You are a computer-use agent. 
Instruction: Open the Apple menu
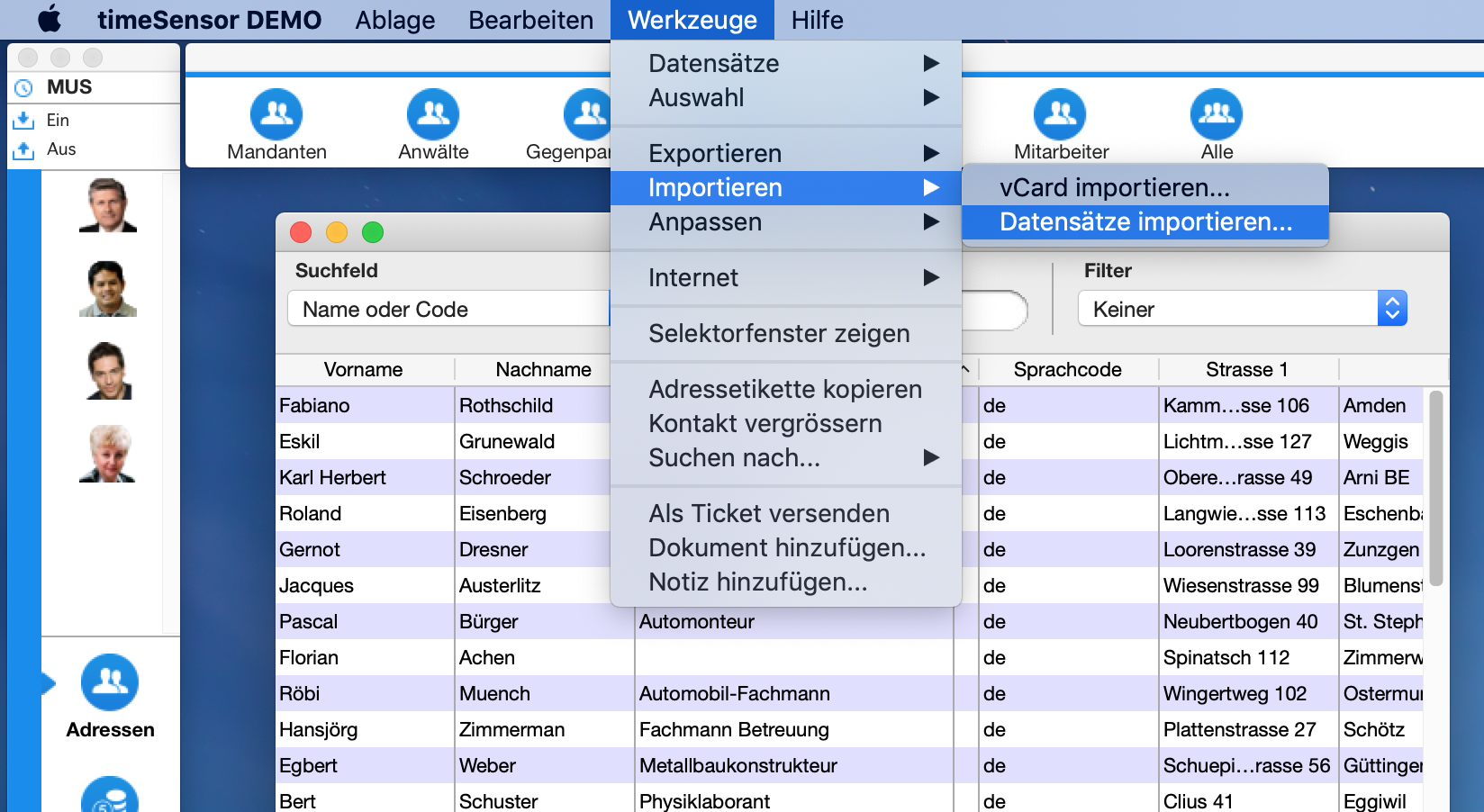pos(50,19)
